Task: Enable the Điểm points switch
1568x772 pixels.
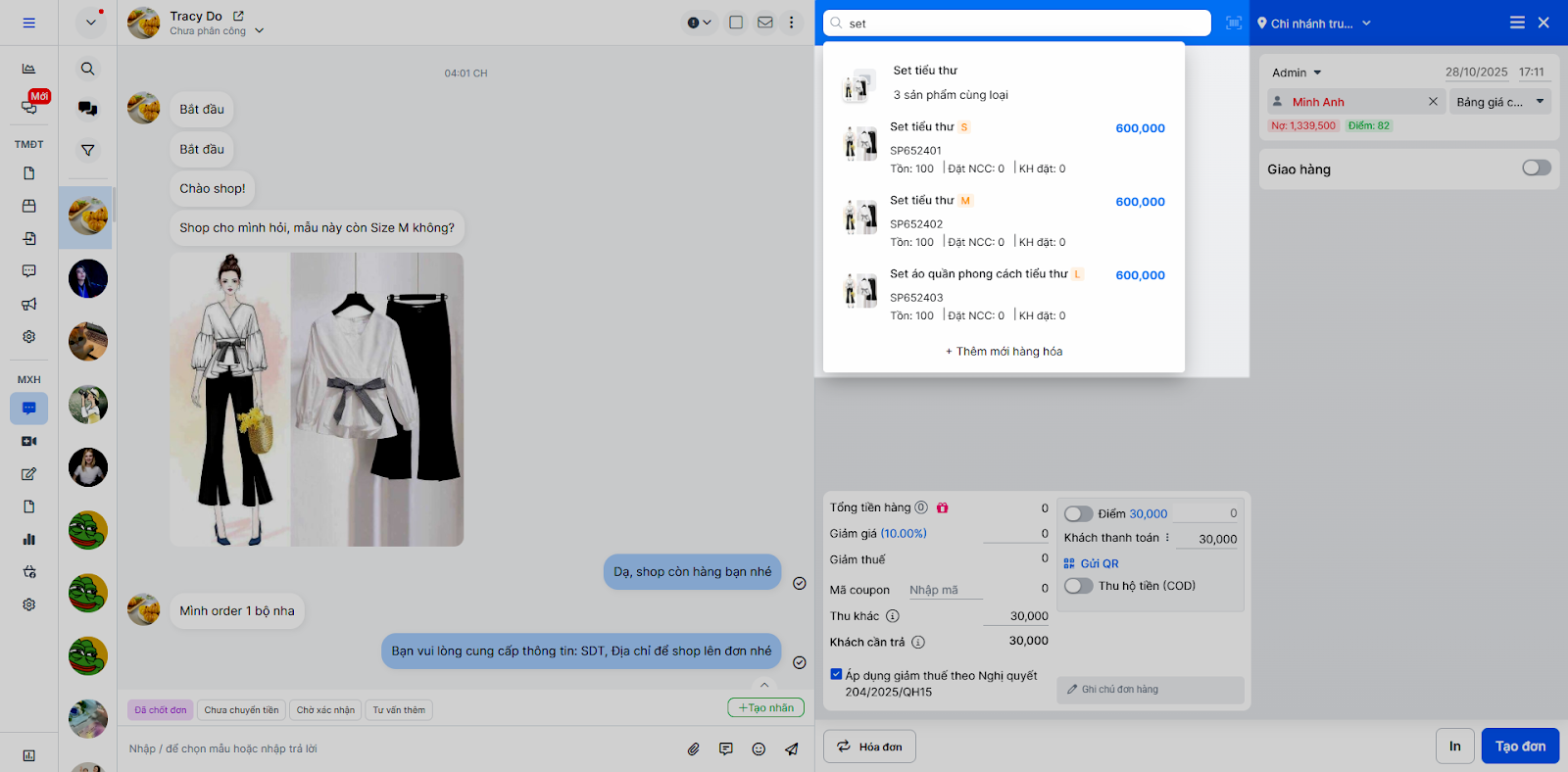Action: coord(1078,513)
